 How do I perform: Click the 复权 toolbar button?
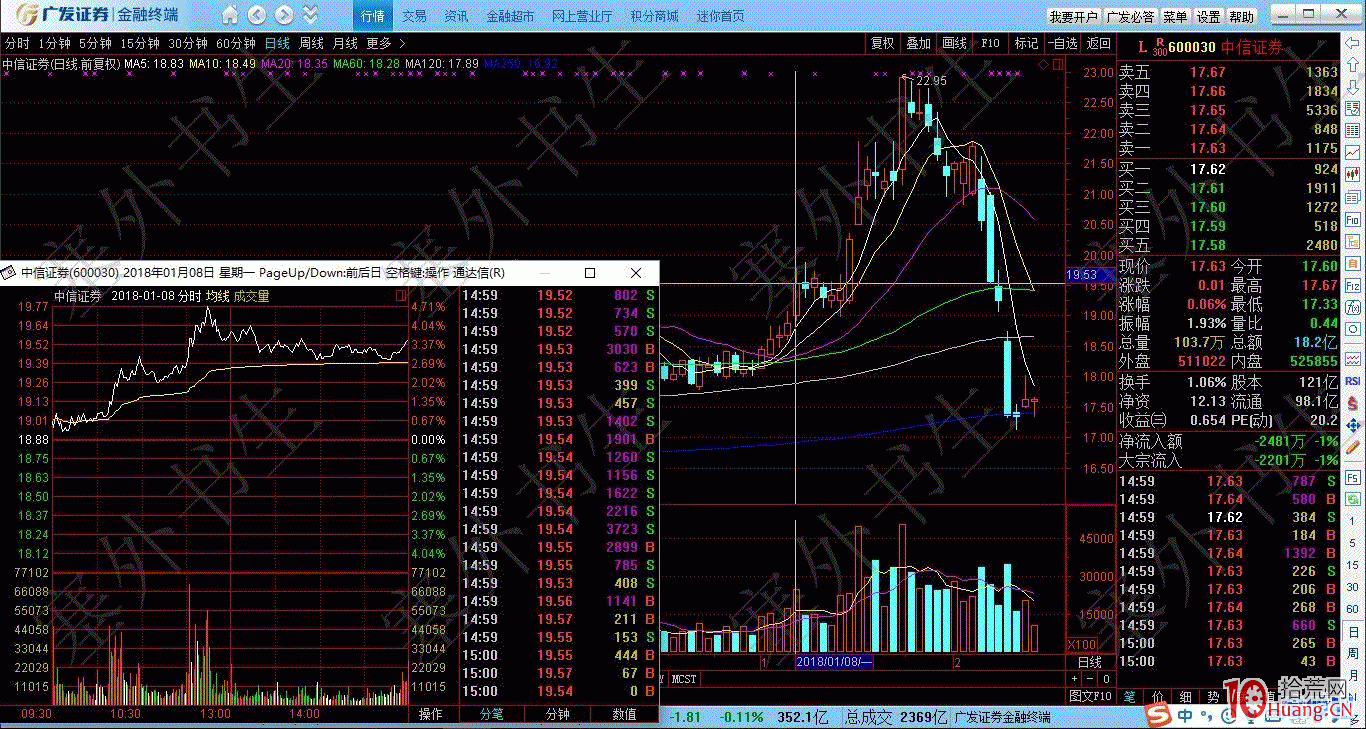[x=882, y=43]
